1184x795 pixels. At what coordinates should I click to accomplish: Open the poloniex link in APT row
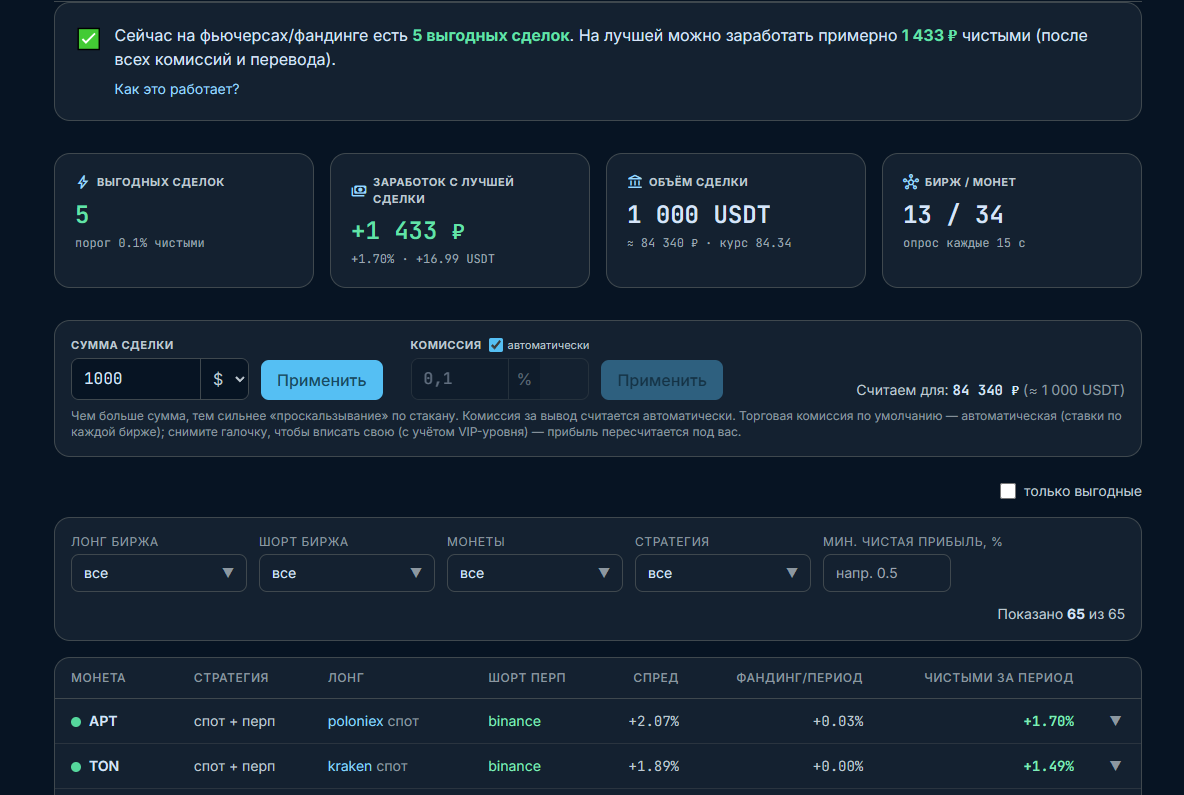tap(356, 721)
